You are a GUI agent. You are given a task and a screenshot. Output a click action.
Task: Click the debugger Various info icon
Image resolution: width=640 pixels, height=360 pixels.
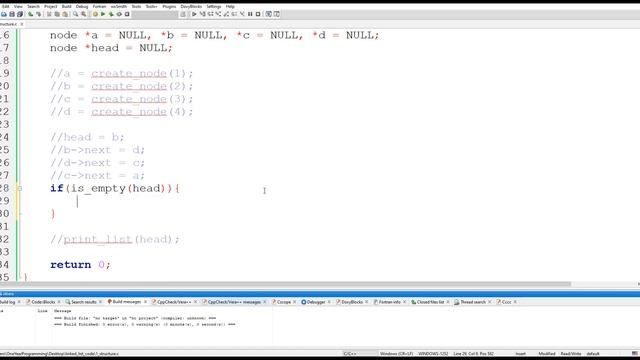[x=277, y=14]
